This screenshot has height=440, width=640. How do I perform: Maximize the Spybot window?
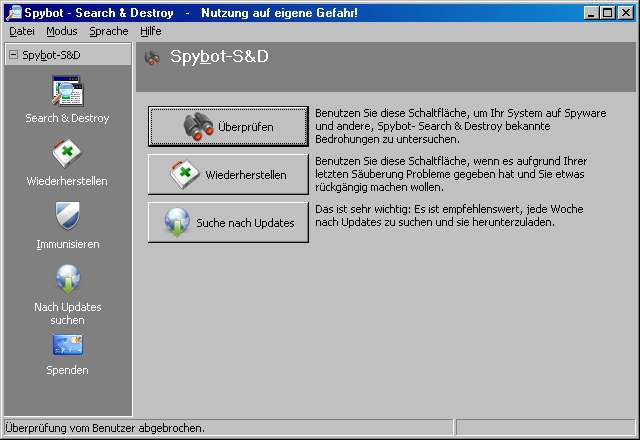[607, 13]
